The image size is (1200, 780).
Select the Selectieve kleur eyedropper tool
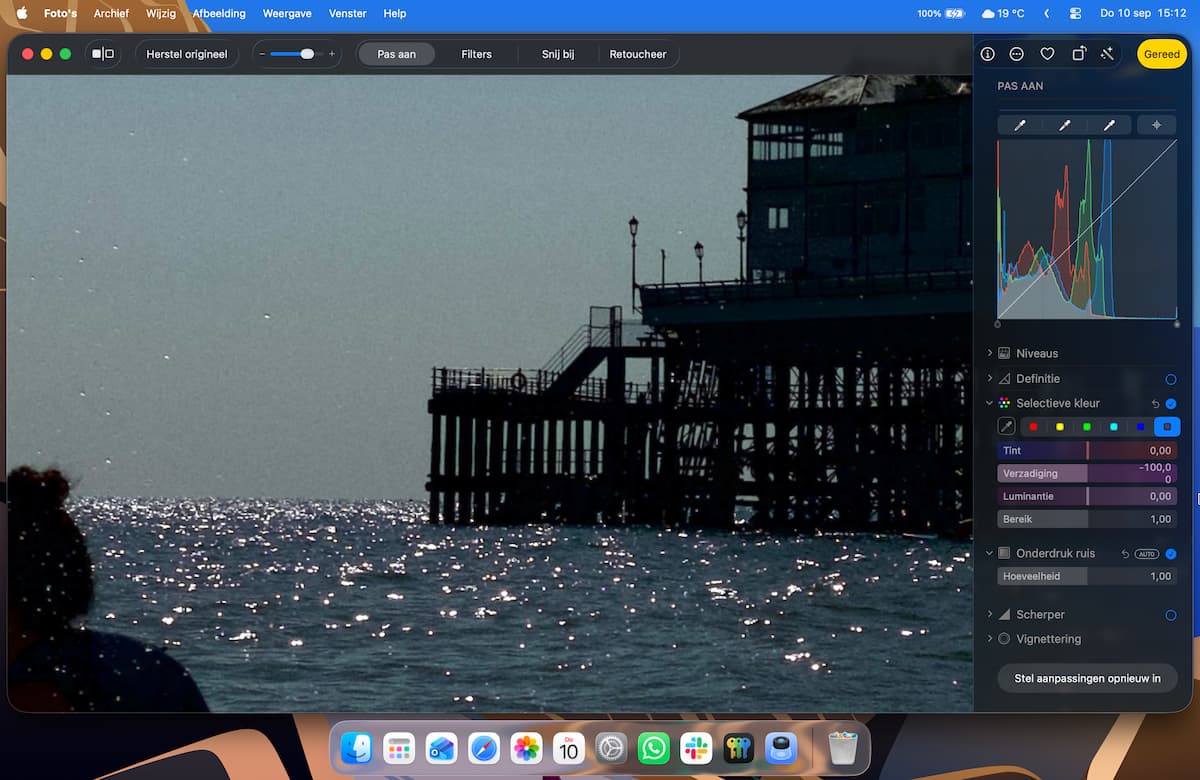pos(1007,427)
